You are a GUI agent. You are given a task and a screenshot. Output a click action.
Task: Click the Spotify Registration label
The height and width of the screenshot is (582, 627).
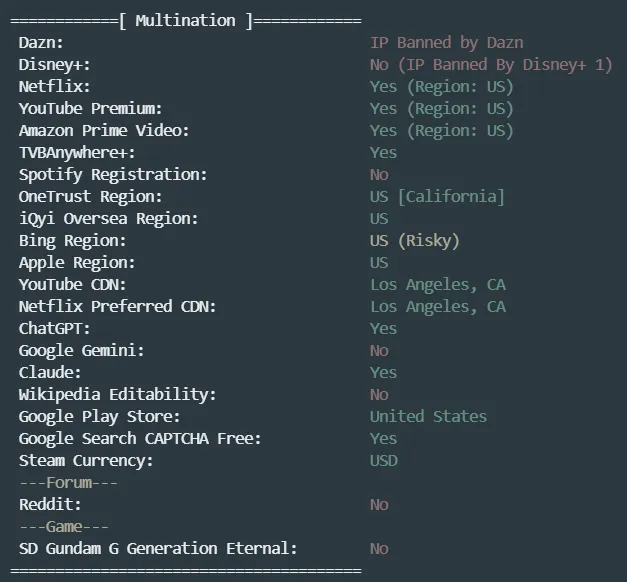tap(113, 175)
